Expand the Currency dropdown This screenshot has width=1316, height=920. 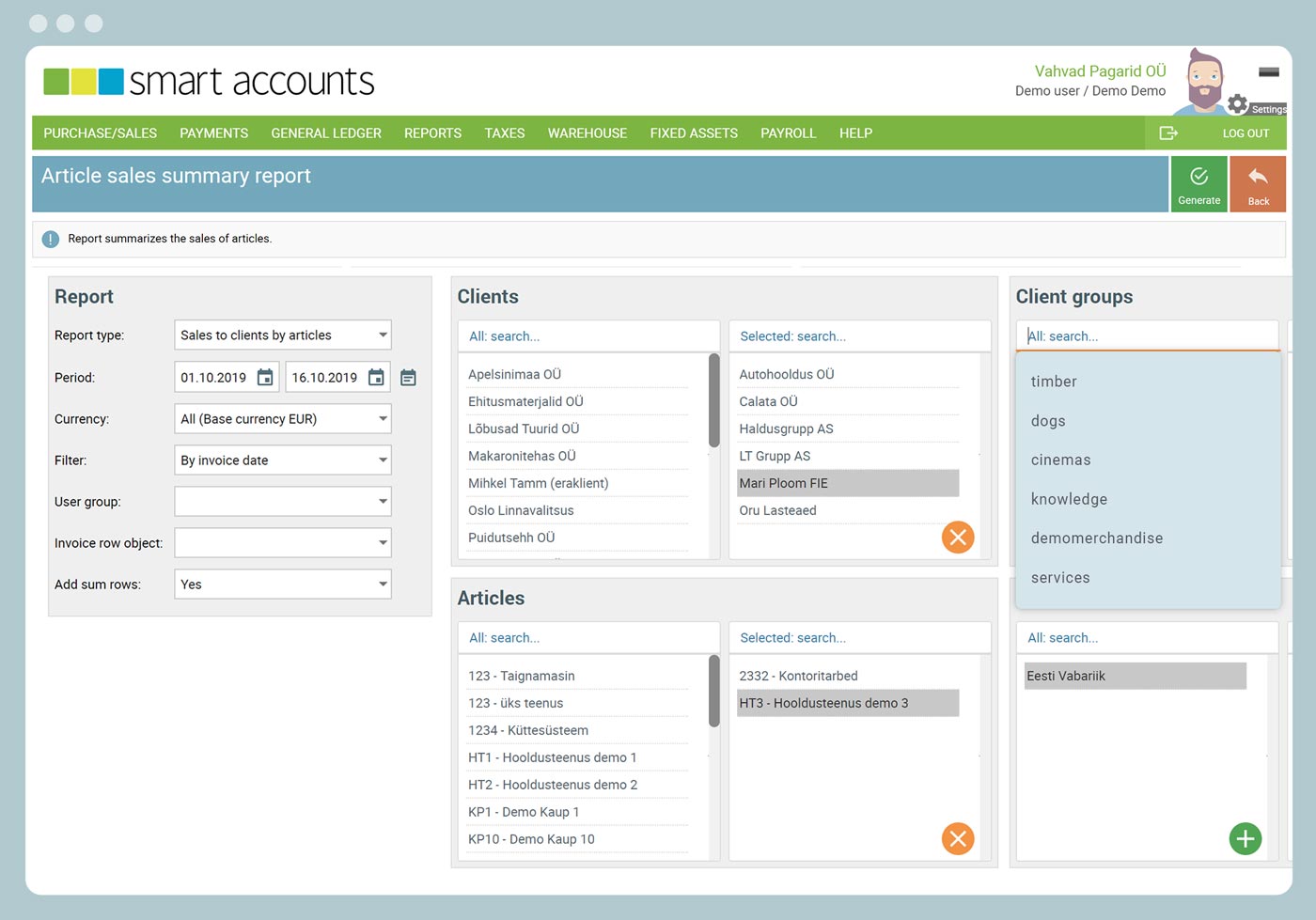click(283, 419)
